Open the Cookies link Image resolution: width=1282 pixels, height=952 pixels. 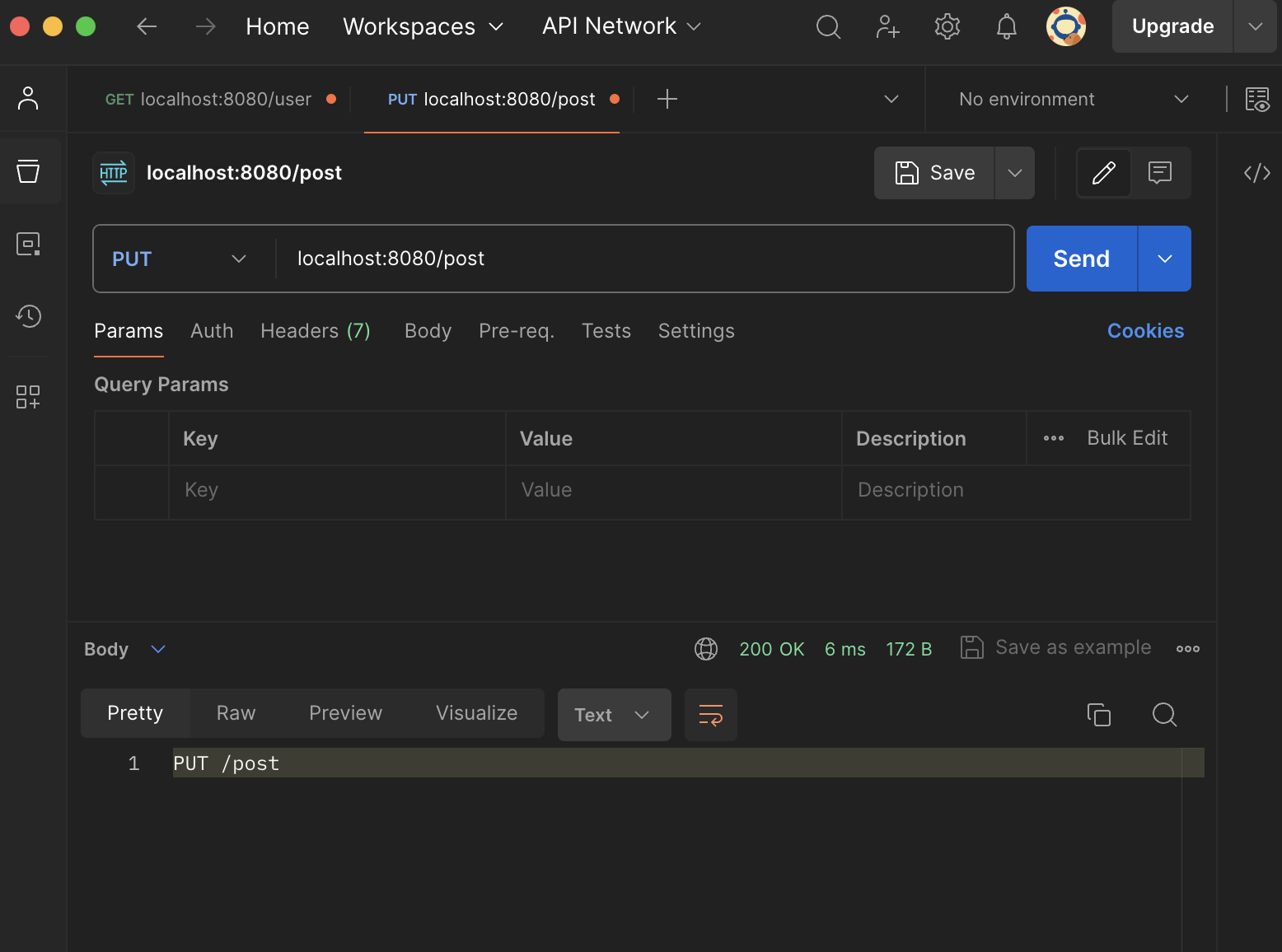tap(1145, 330)
